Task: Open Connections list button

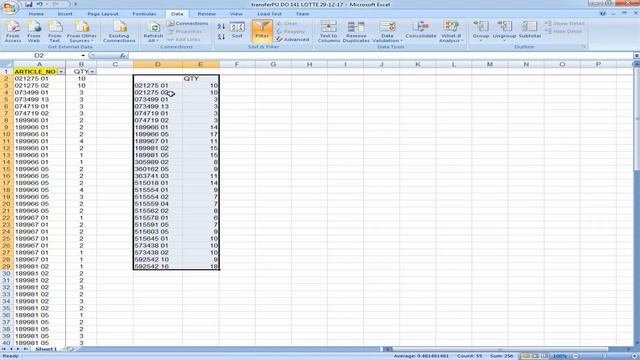Action: (x=187, y=24)
